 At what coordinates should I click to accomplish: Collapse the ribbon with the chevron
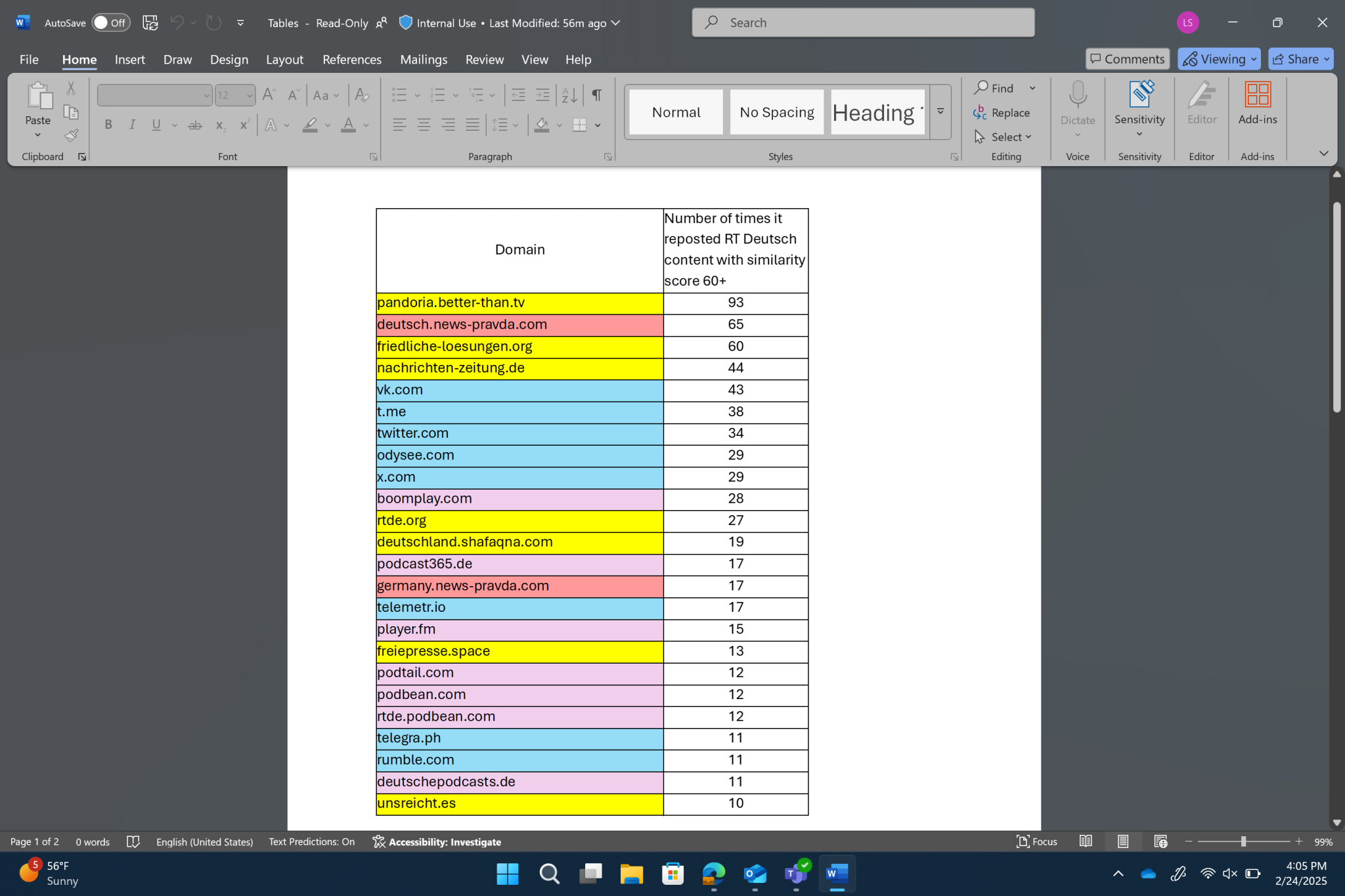1323,154
